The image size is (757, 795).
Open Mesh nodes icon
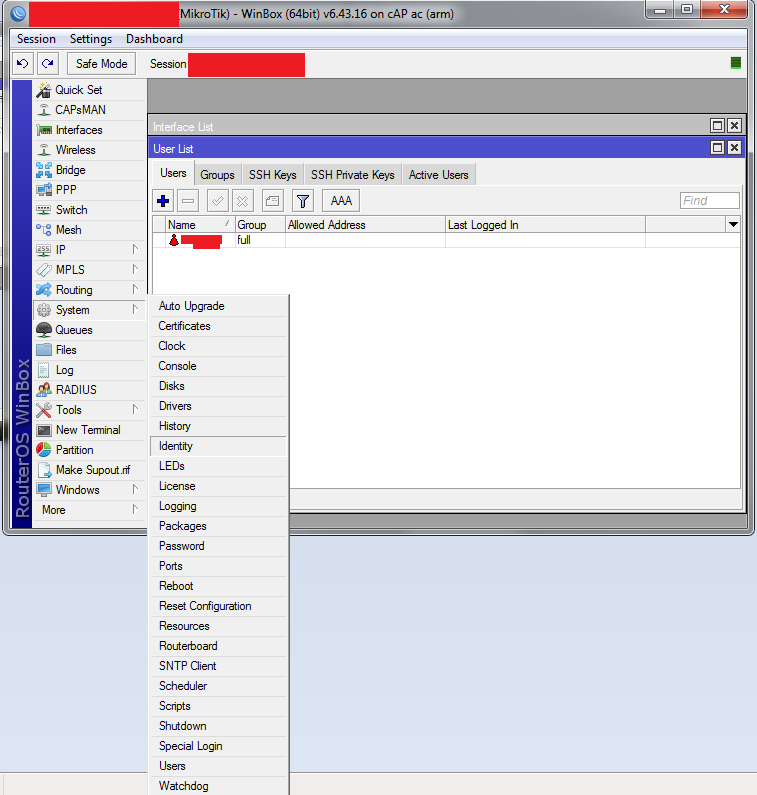tap(44, 230)
